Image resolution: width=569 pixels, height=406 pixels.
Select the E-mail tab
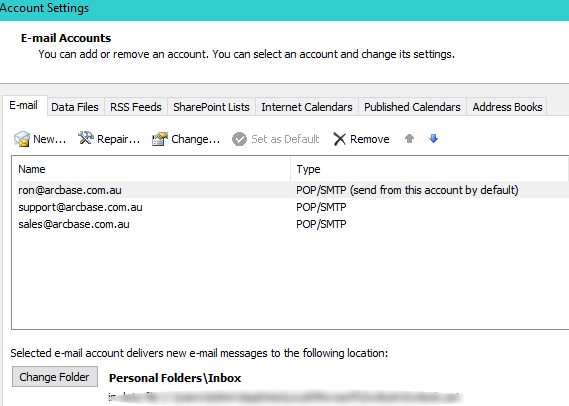(x=24, y=106)
